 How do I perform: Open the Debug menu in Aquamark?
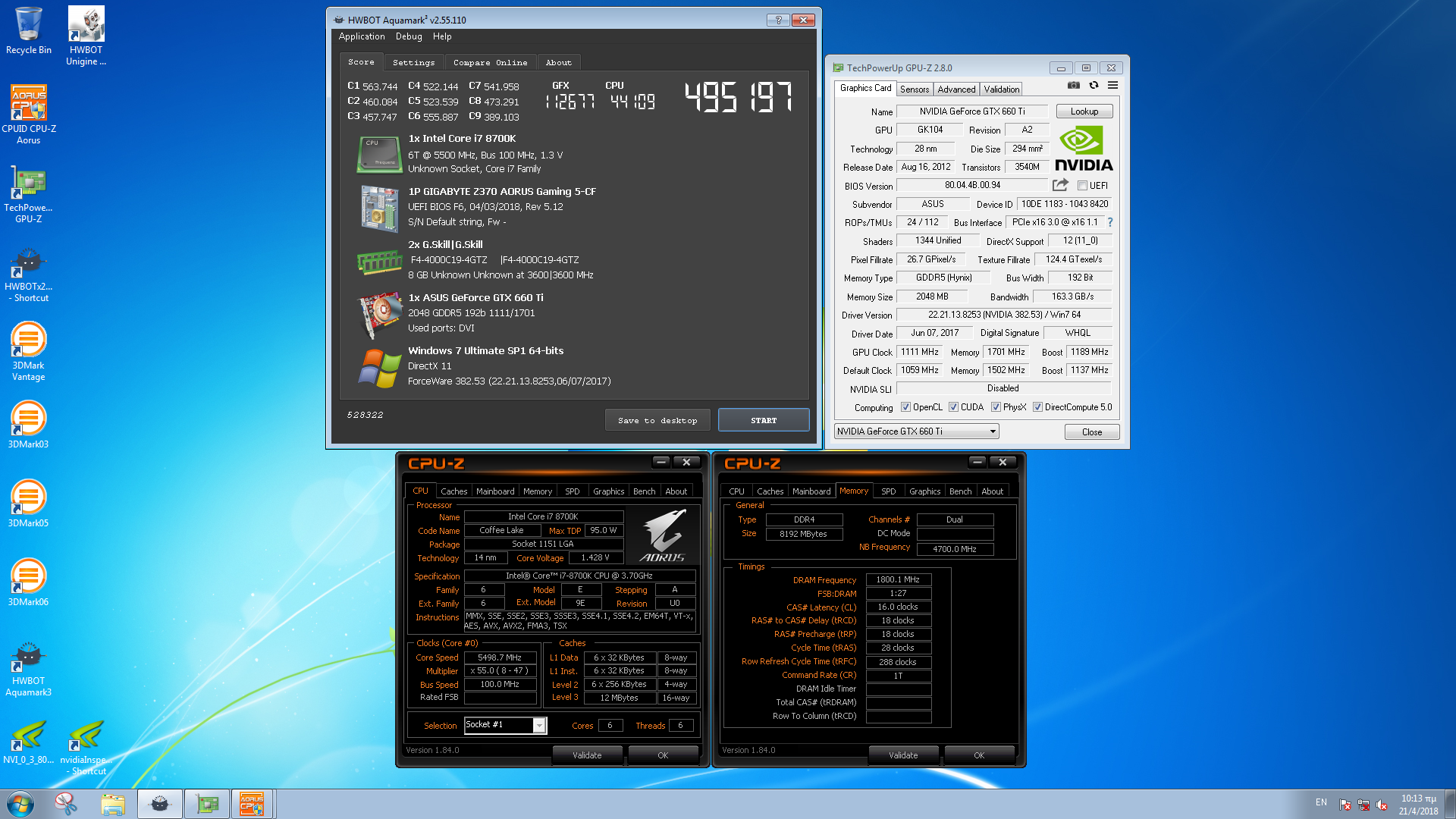pyautogui.click(x=409, y=36)
